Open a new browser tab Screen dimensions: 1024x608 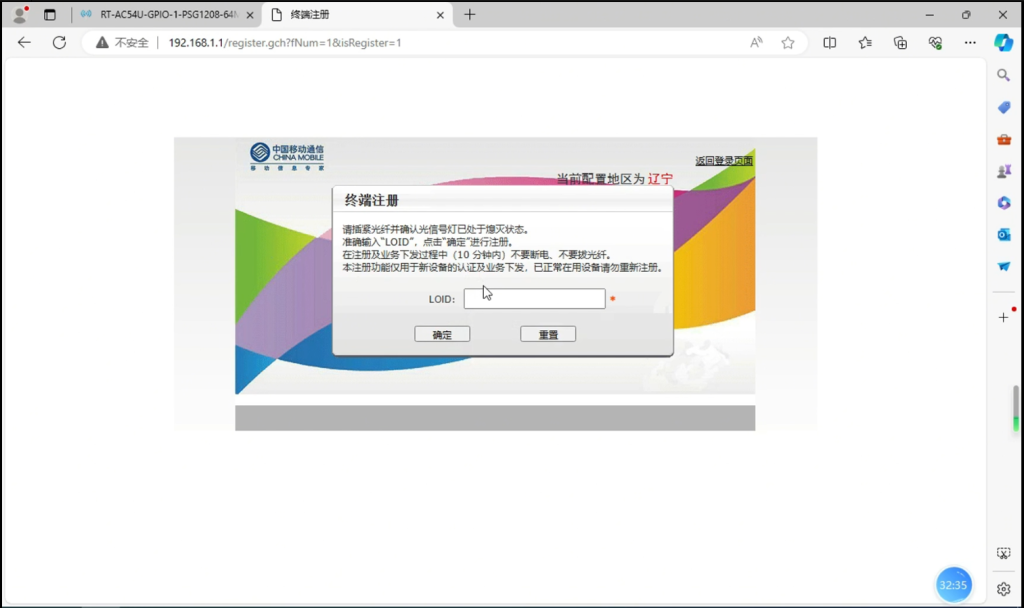click(470, 15)
